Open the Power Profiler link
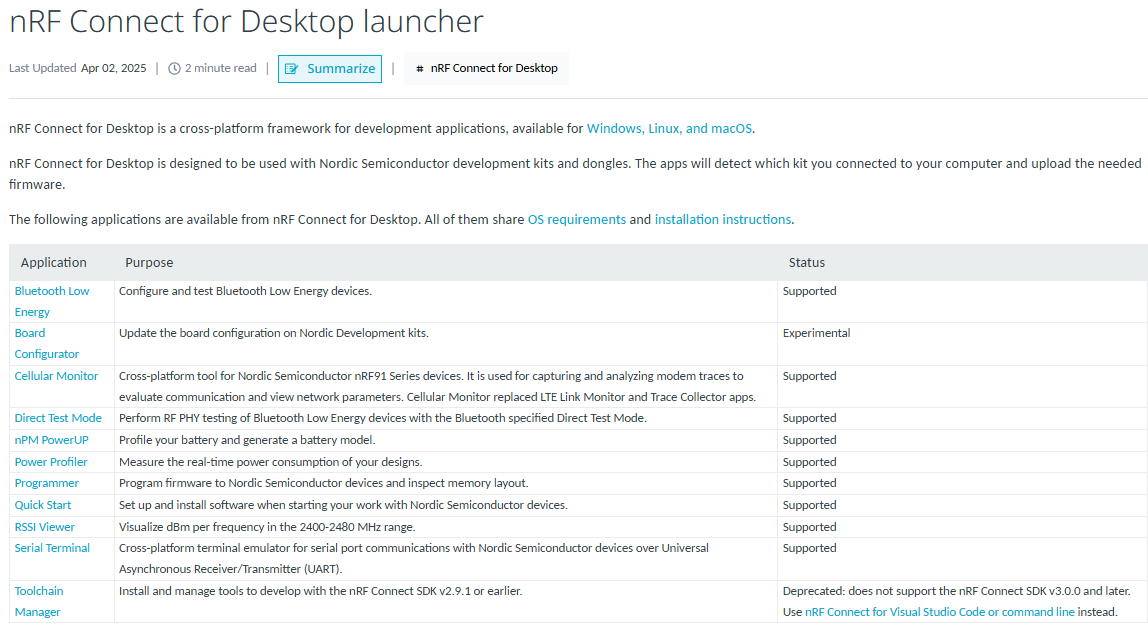Viewport: 1148px width, 631px height. (51, 462)
